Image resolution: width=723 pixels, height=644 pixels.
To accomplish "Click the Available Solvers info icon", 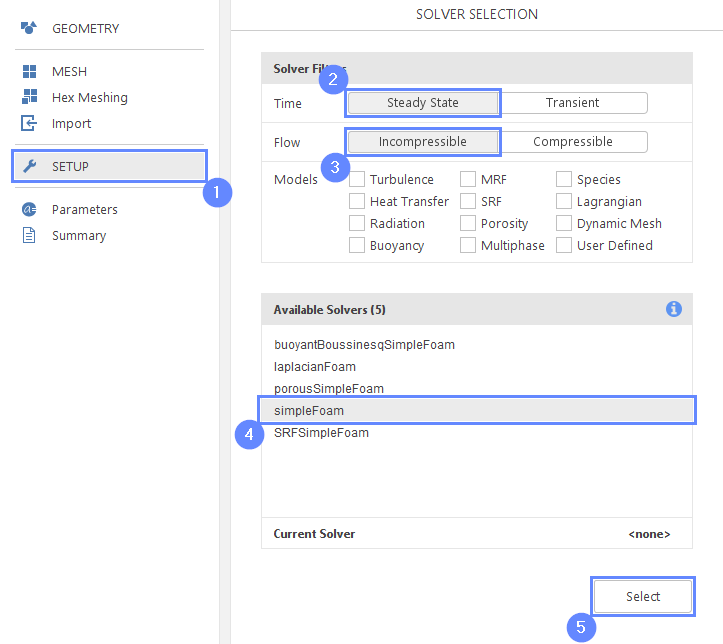I will [674, 309].
